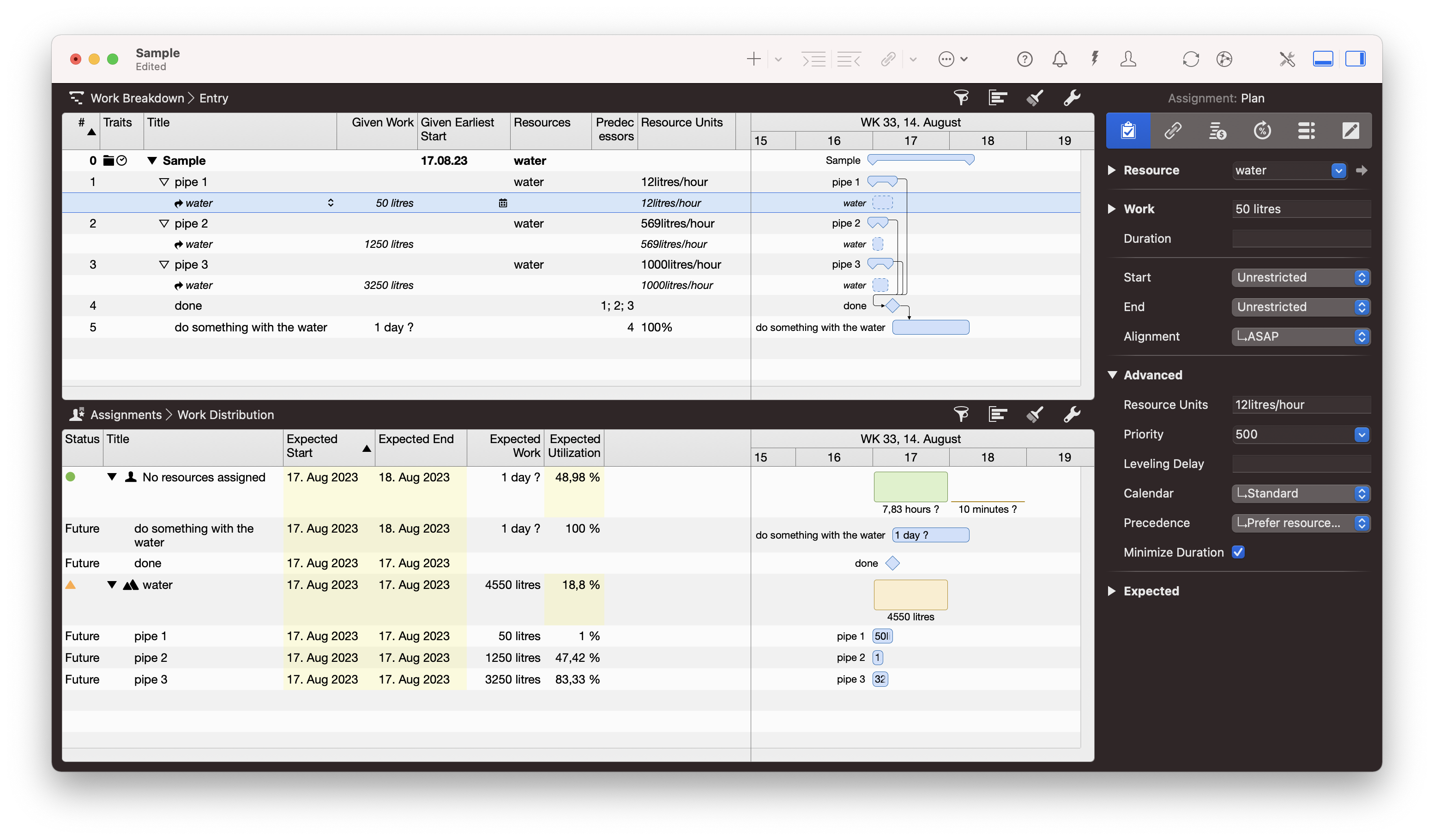Click the Outdent toolbar icon
This screenshot has height=840, width=1434.
coord(849,59)
